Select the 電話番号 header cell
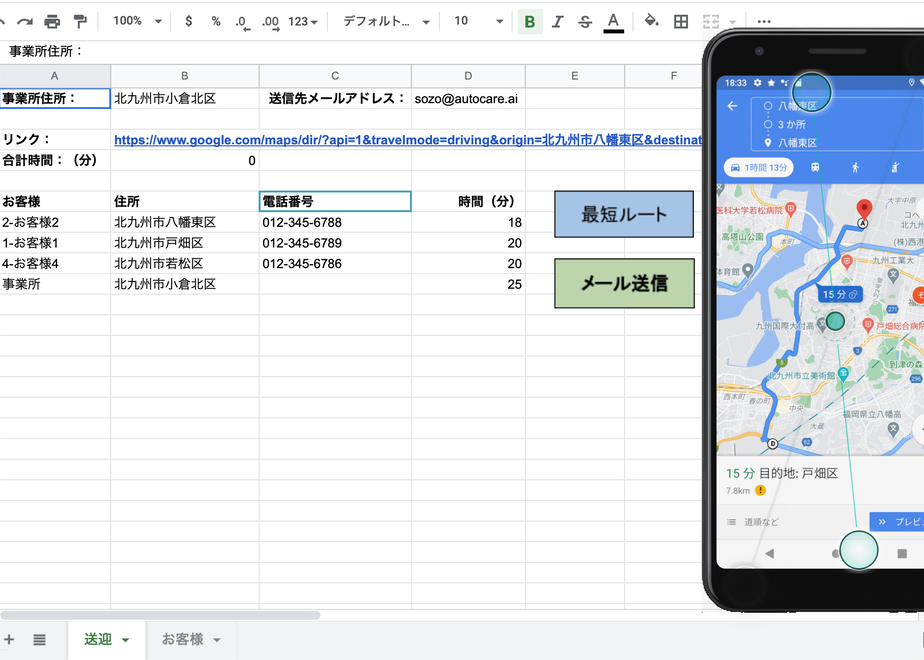924x660 pixels. [x=335, y=202]
